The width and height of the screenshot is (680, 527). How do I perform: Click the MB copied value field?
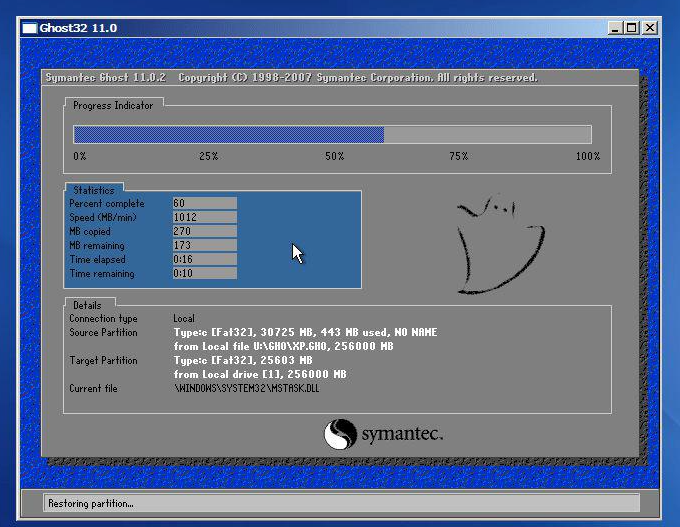[x=204, y=231]
